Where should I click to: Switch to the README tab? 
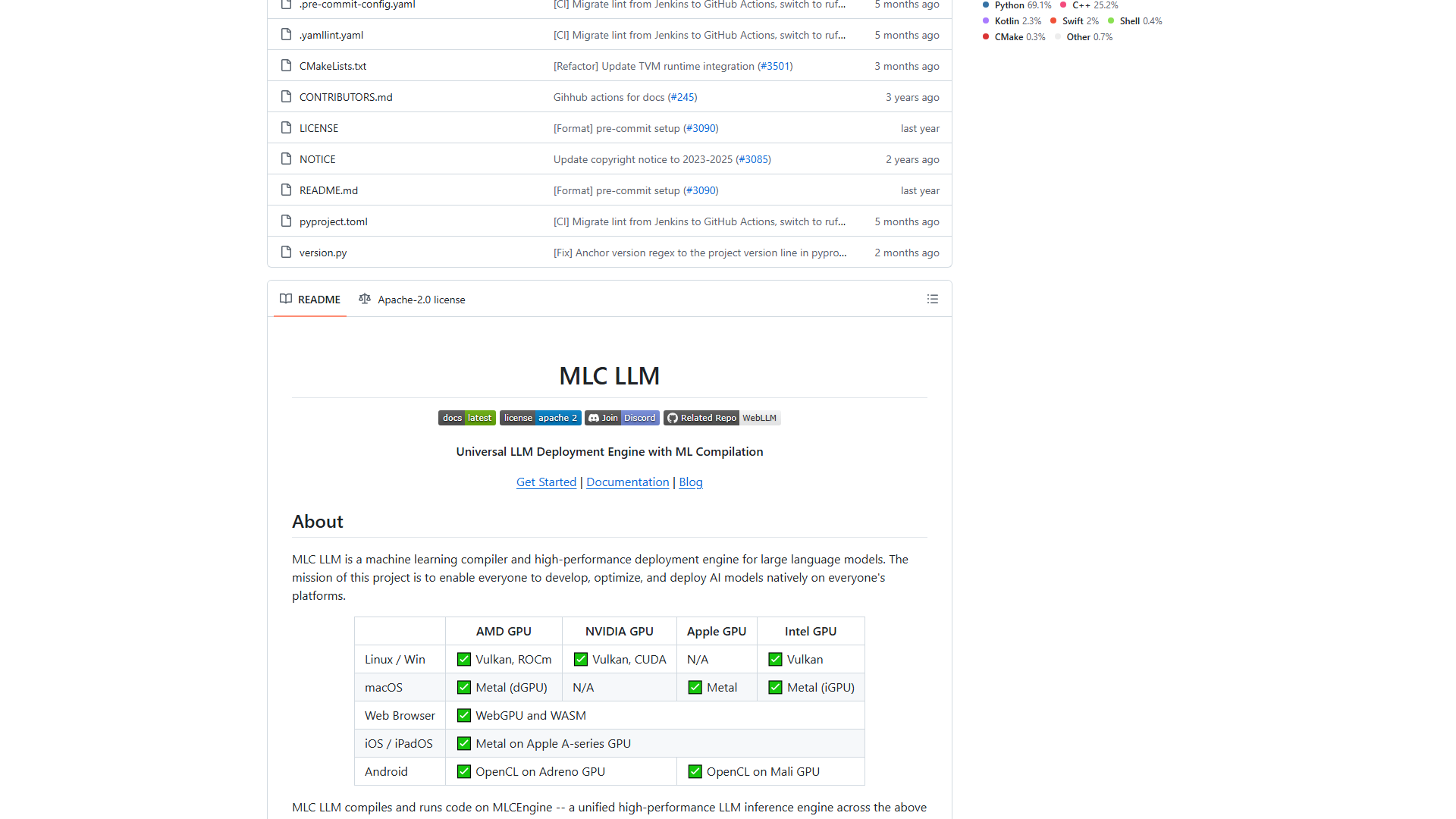coord(310,300)
